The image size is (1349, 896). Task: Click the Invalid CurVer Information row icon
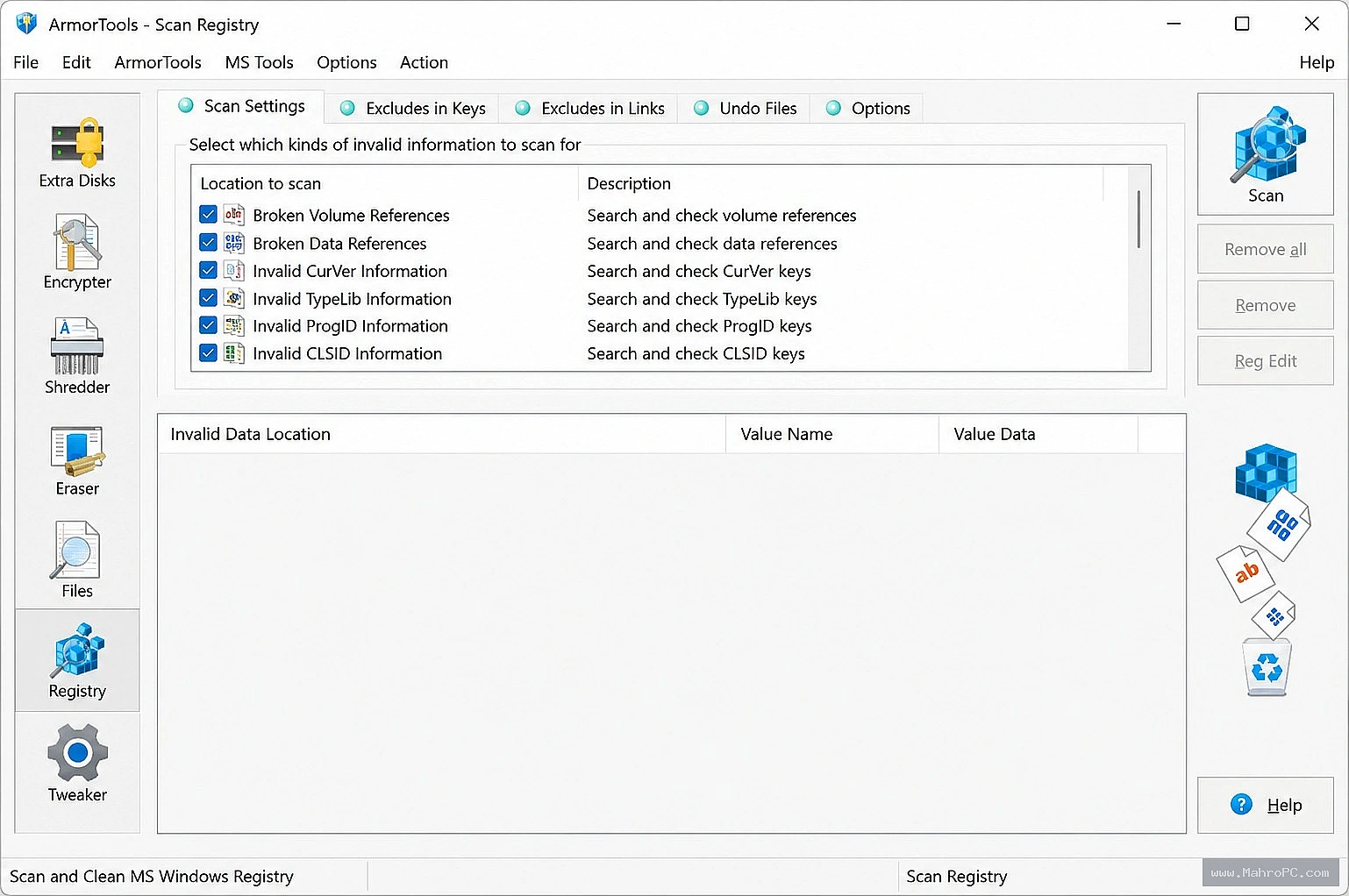[234, 271]
